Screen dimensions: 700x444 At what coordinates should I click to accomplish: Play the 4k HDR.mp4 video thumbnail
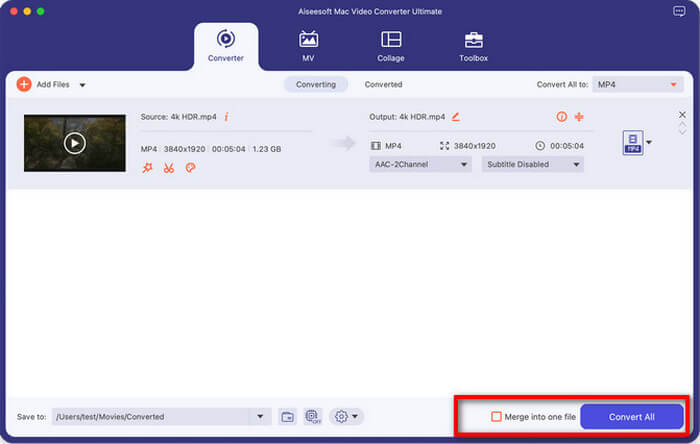tap(75, 143)
